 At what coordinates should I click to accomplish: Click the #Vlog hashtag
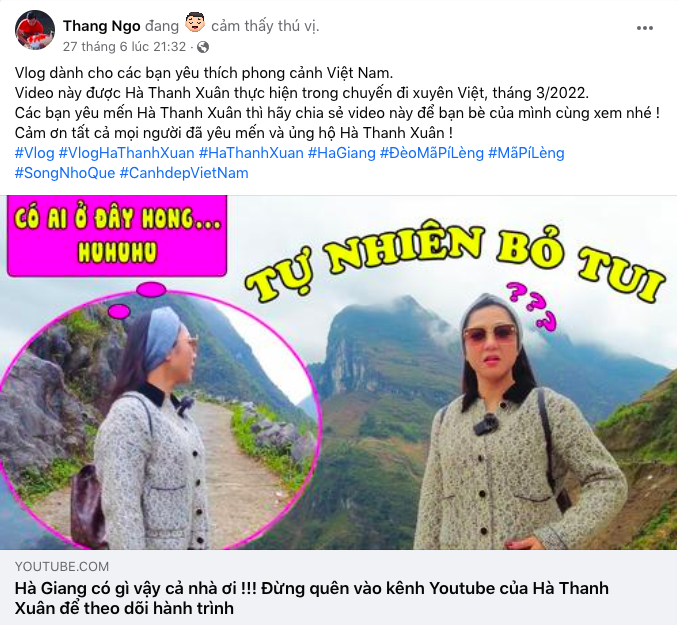pos(35,153)
